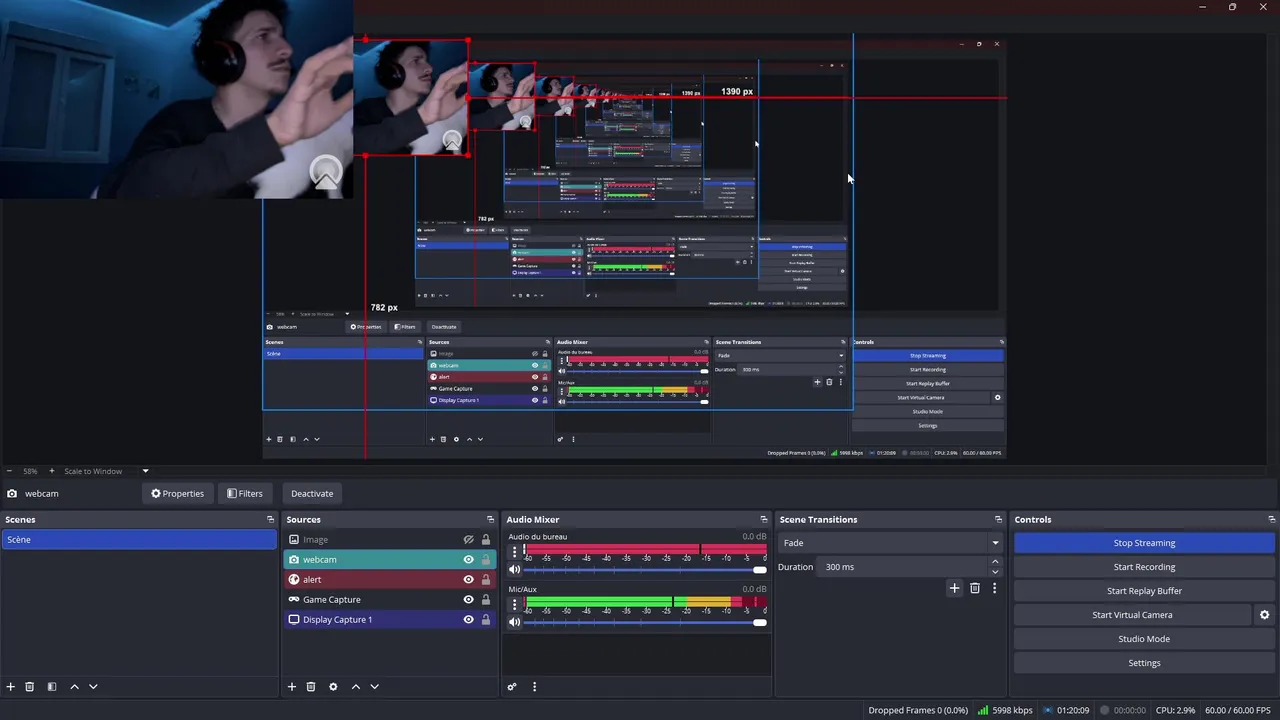1280x720 pixels.
Task: Adjust Audio du bureau volume slider
Action: point(645,570)
